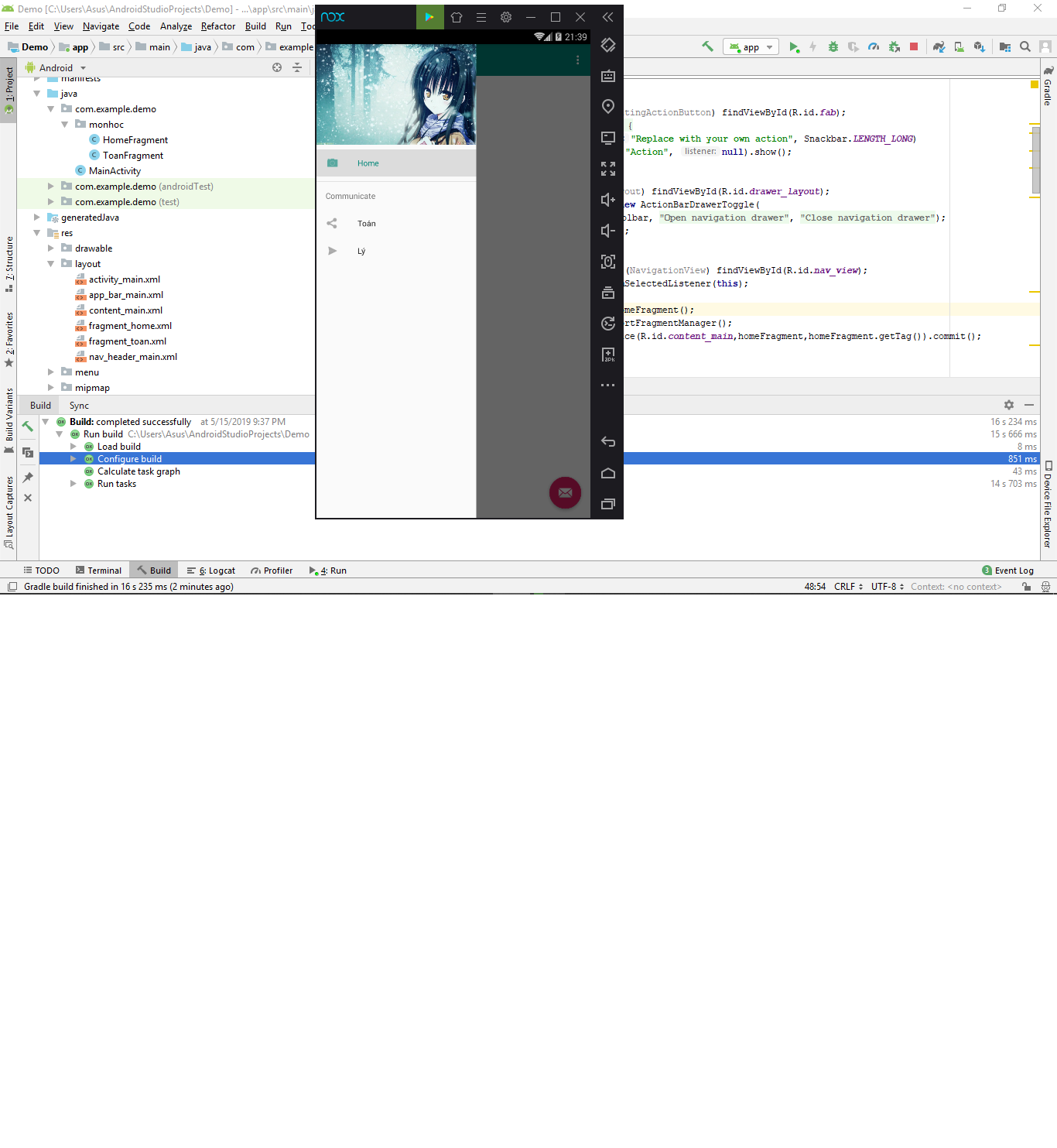The width and height of the screenshot is (1057, 1148).
Task: Click the red mail floating action button
Action: click(565, 492)
